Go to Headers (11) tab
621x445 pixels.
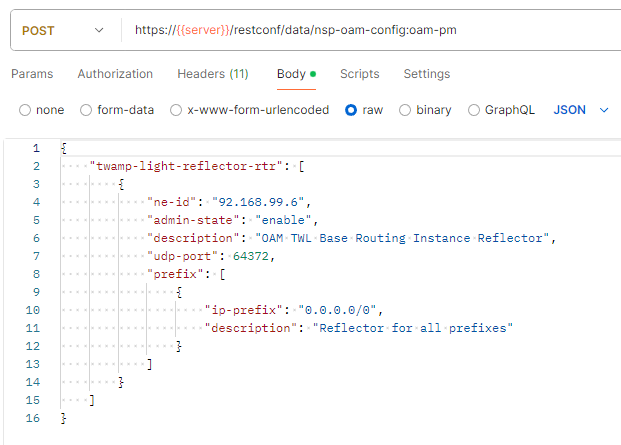[x=213, y=74]
